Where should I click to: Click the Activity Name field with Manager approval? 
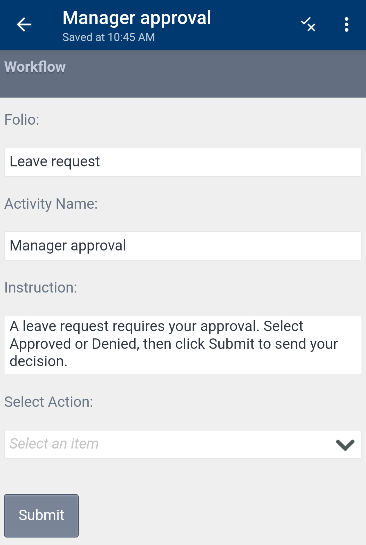coord(183,246)
